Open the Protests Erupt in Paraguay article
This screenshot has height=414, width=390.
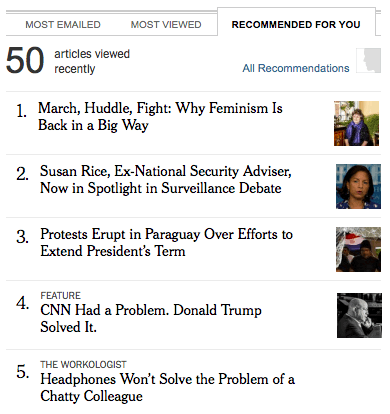(166, 243)
